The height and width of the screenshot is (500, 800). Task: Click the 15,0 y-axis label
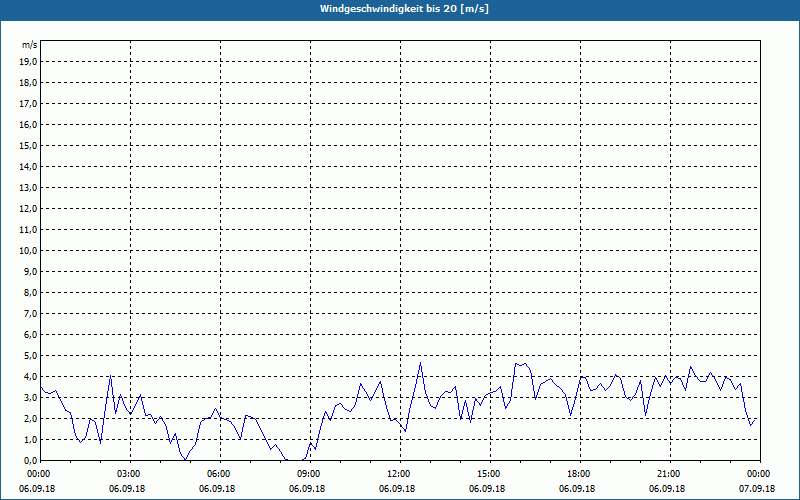[28, 145]
